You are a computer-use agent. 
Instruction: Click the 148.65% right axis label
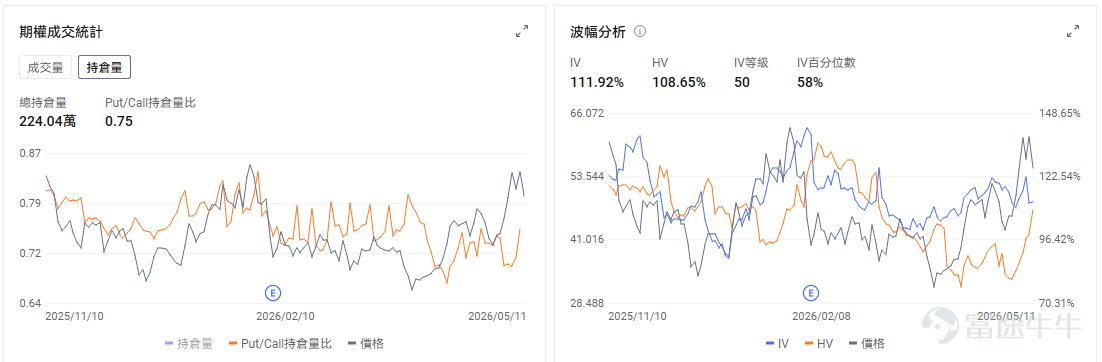[x=1059, y=113]
